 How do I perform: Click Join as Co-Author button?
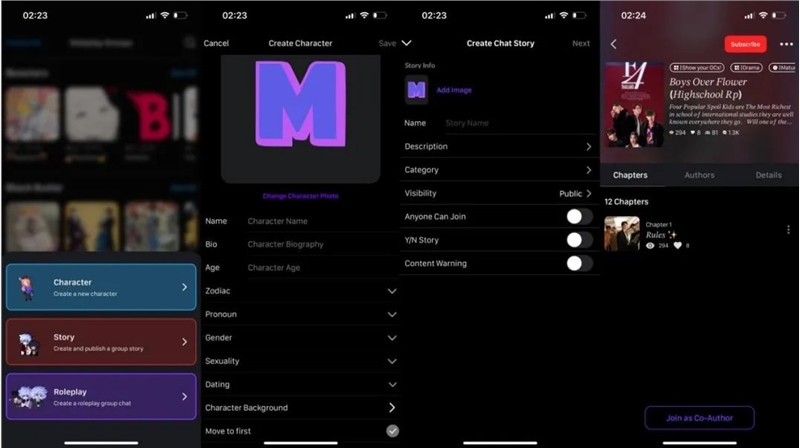(x=698, y=418)
